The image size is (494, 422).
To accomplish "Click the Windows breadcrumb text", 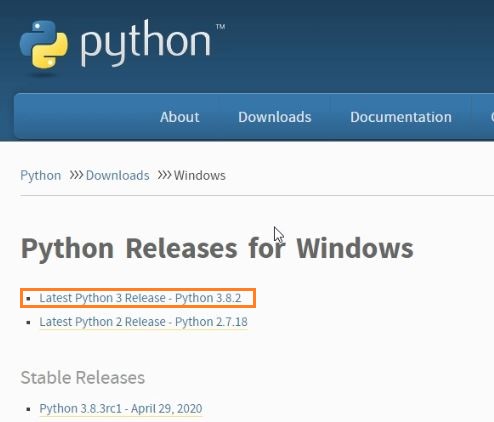I will coord(200,175).
